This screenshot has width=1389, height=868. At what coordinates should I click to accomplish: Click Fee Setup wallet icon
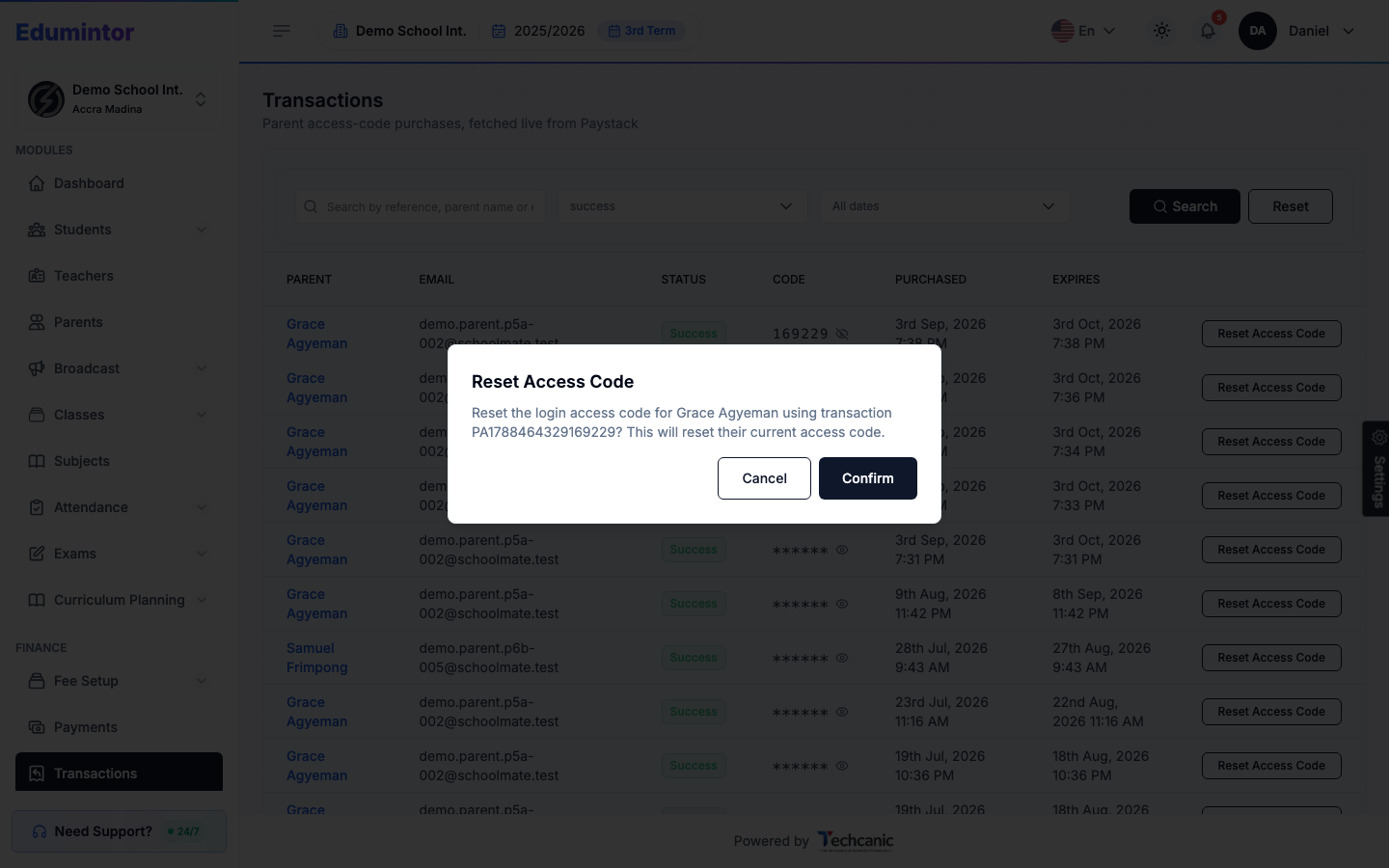(37, 681)
